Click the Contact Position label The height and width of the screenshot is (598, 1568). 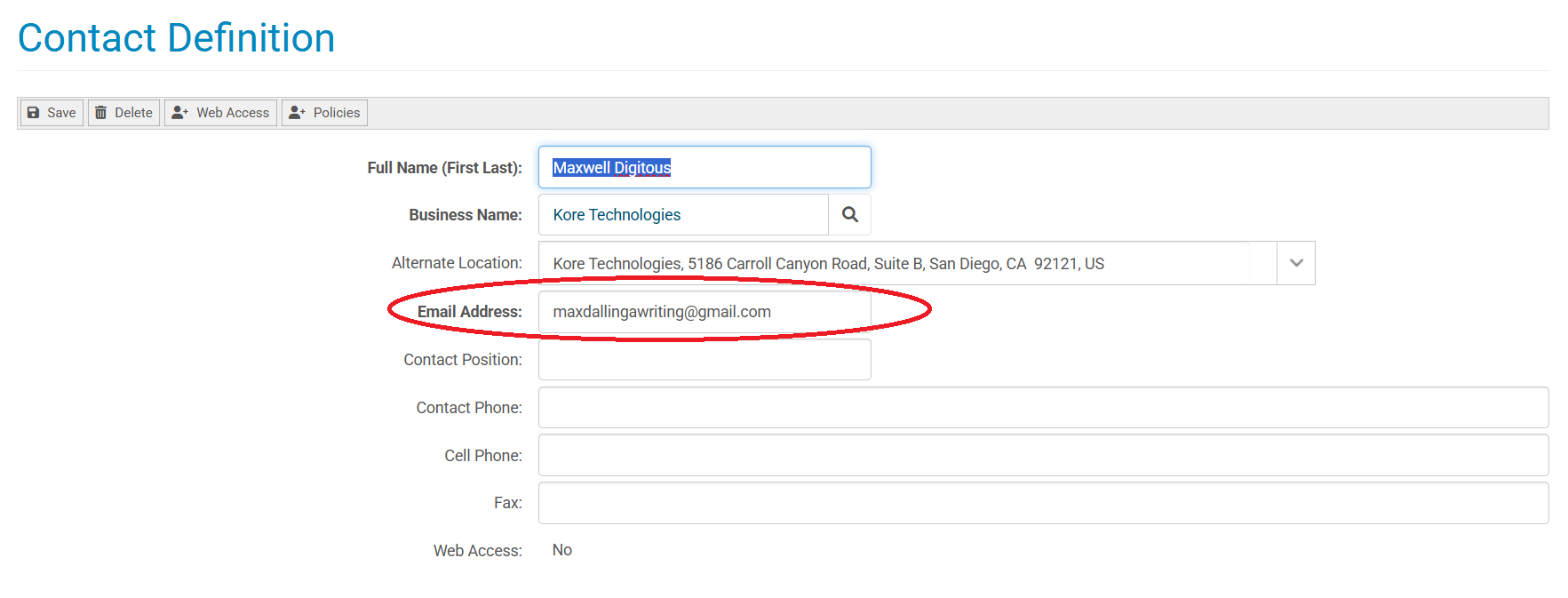click(x=463, y=360)
